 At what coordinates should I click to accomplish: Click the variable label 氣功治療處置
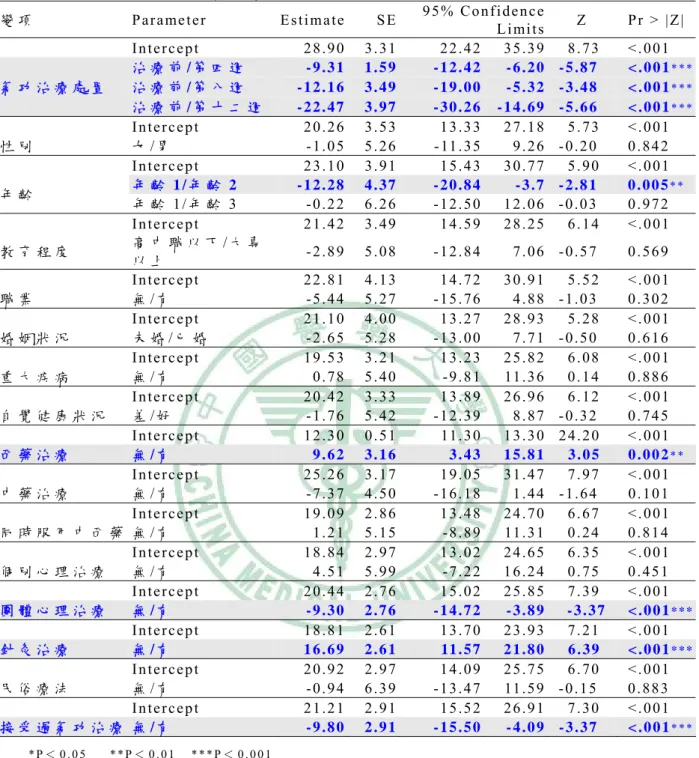point(52,88)
